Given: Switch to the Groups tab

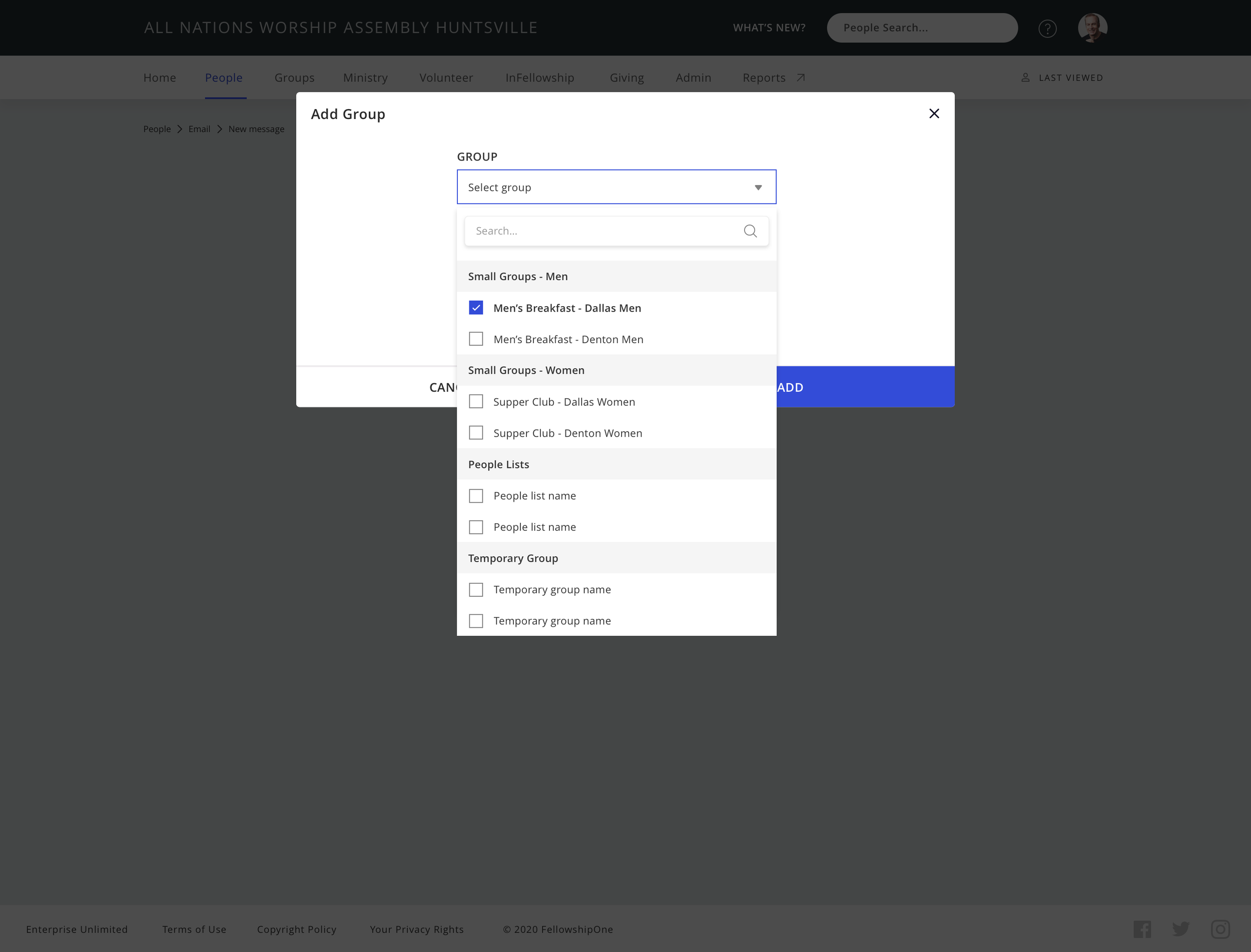Looking at the screenshot, I should pyautogui.click(x=294, y=78).
